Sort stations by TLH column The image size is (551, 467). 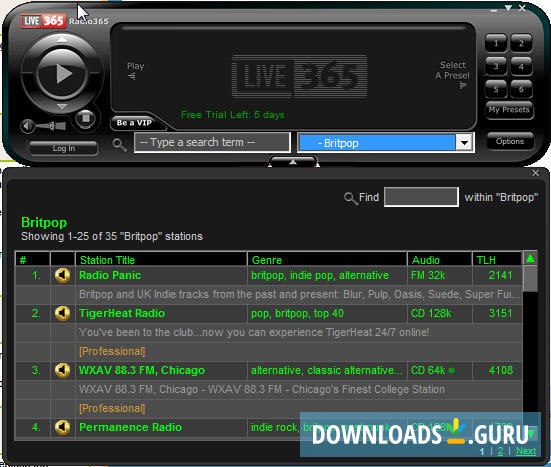[497, 260]
